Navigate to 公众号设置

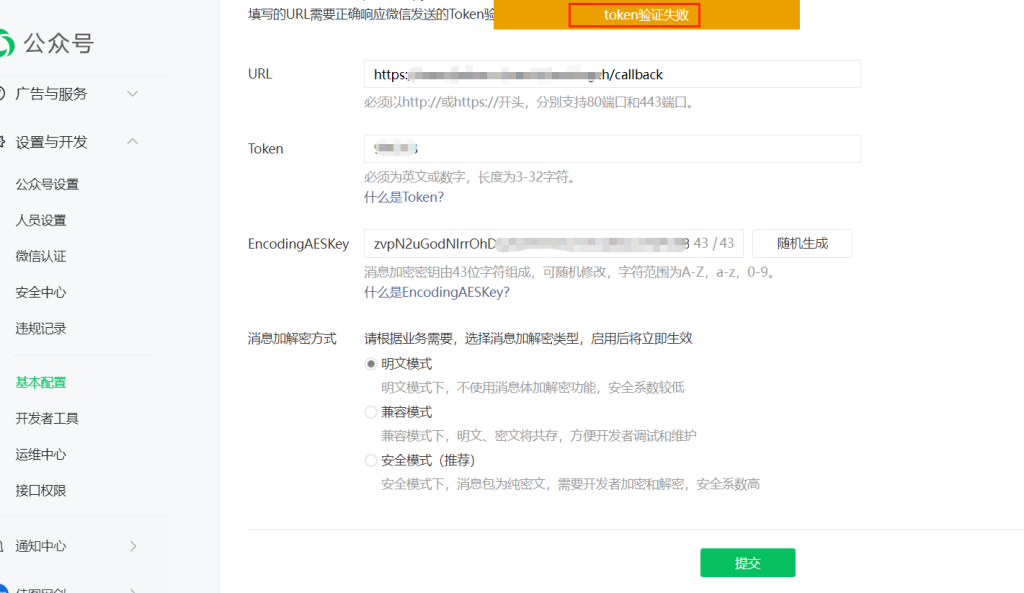(46, 183)
